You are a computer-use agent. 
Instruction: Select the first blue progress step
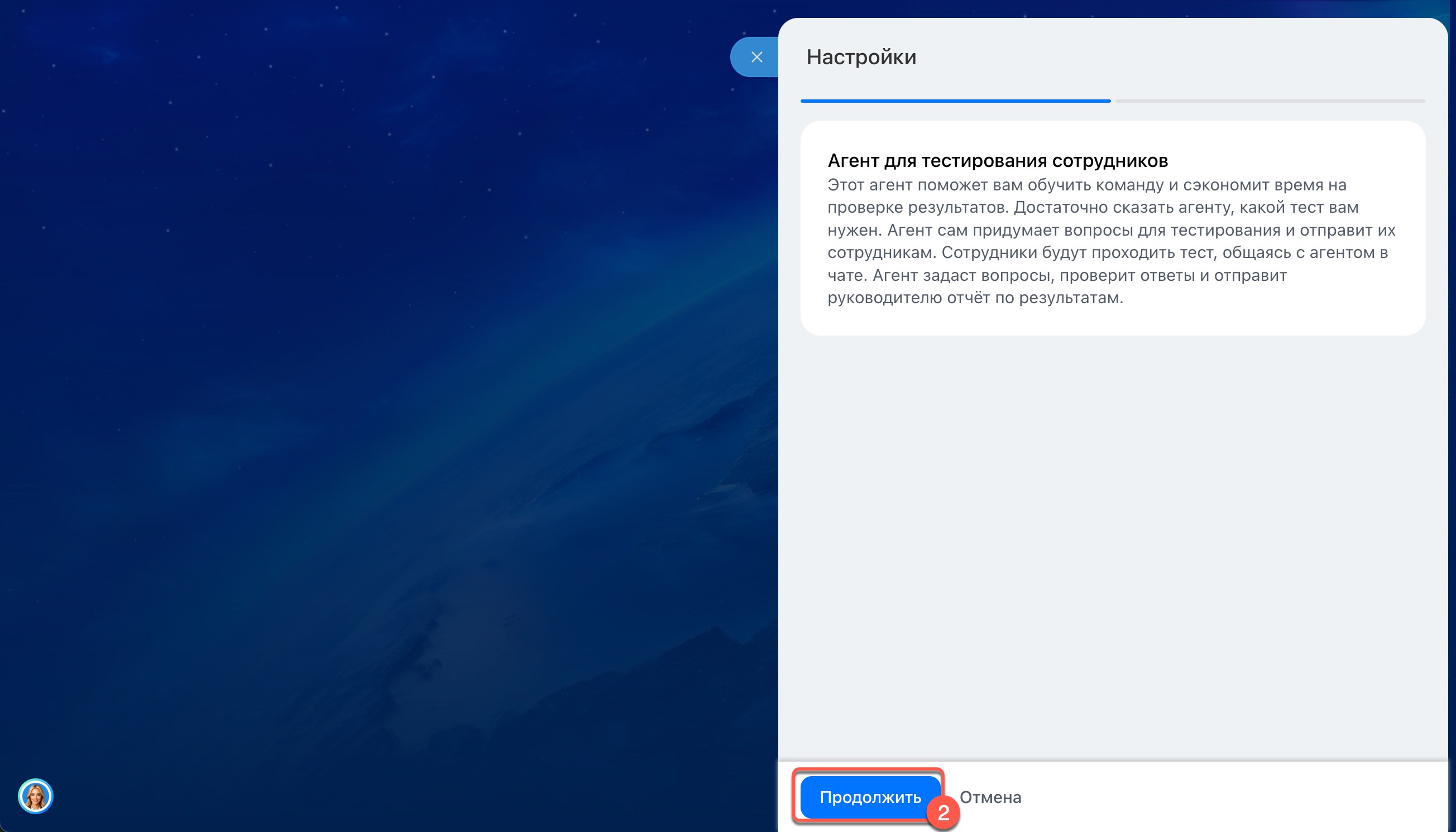point(955,101)
